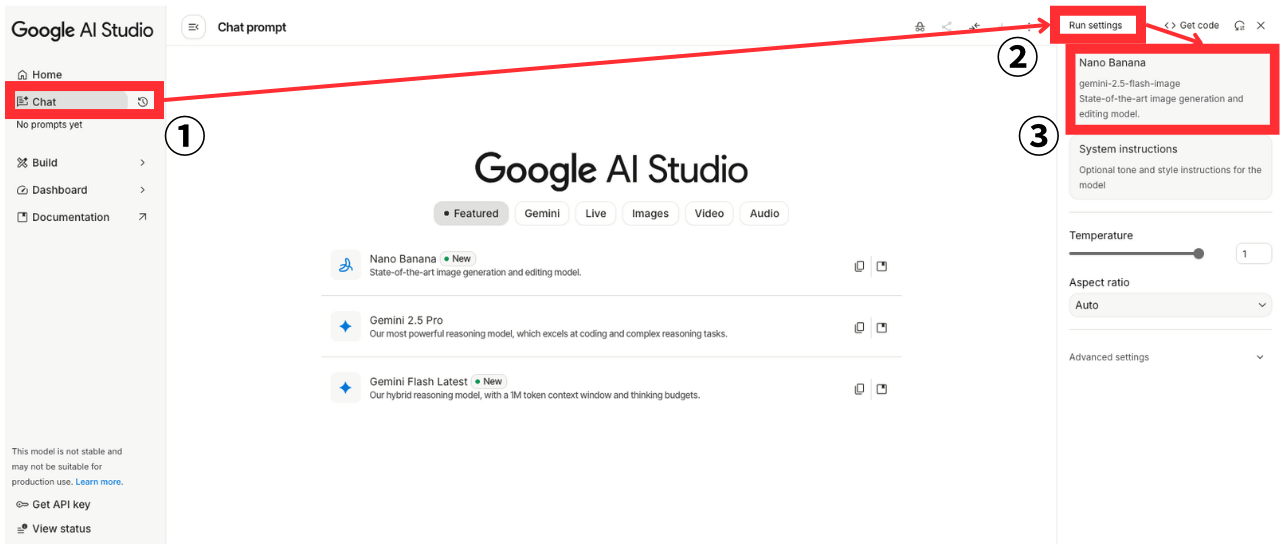1282x547 pixels.
Task: Click the reset default settings icon
Action: pyautogui.click(x=1240, y=26)
